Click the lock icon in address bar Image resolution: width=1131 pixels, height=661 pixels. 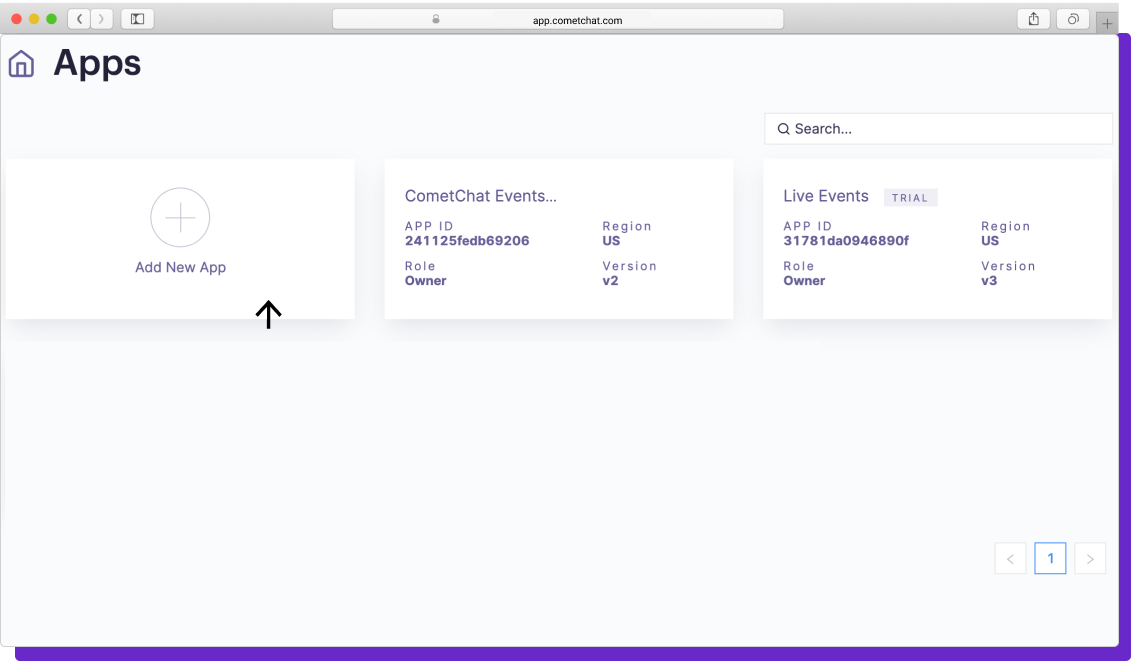(436, 19)
